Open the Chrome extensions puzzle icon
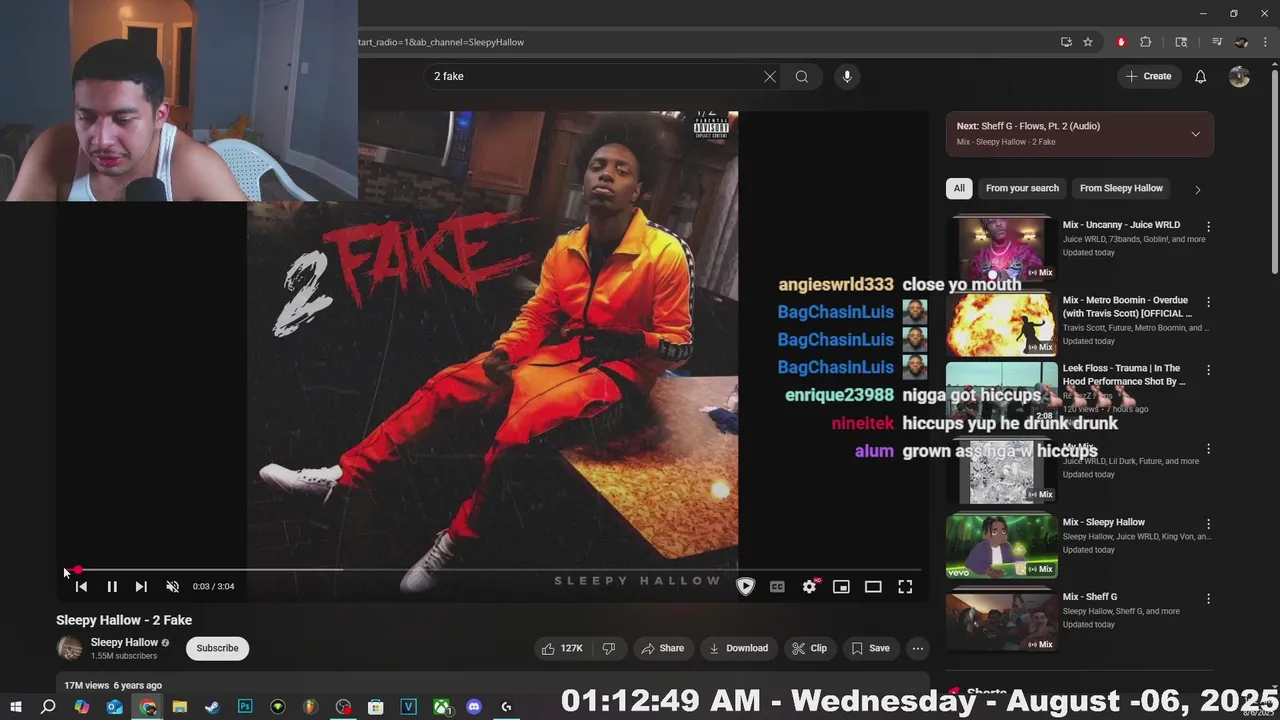The height and width of the screenshot is (720, 1280). (x=1146, y=42)
